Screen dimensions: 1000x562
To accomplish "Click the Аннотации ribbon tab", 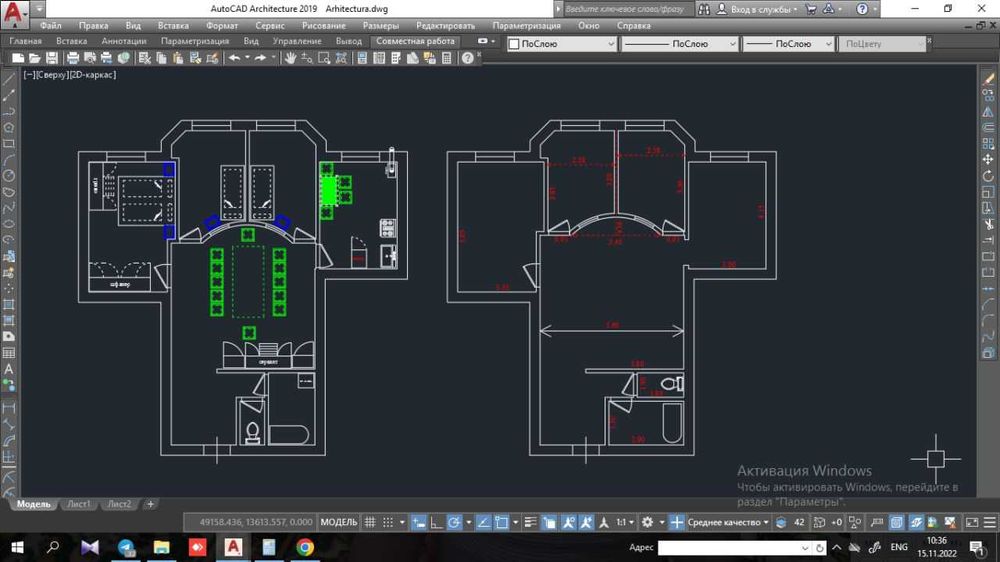I will 124,41.
